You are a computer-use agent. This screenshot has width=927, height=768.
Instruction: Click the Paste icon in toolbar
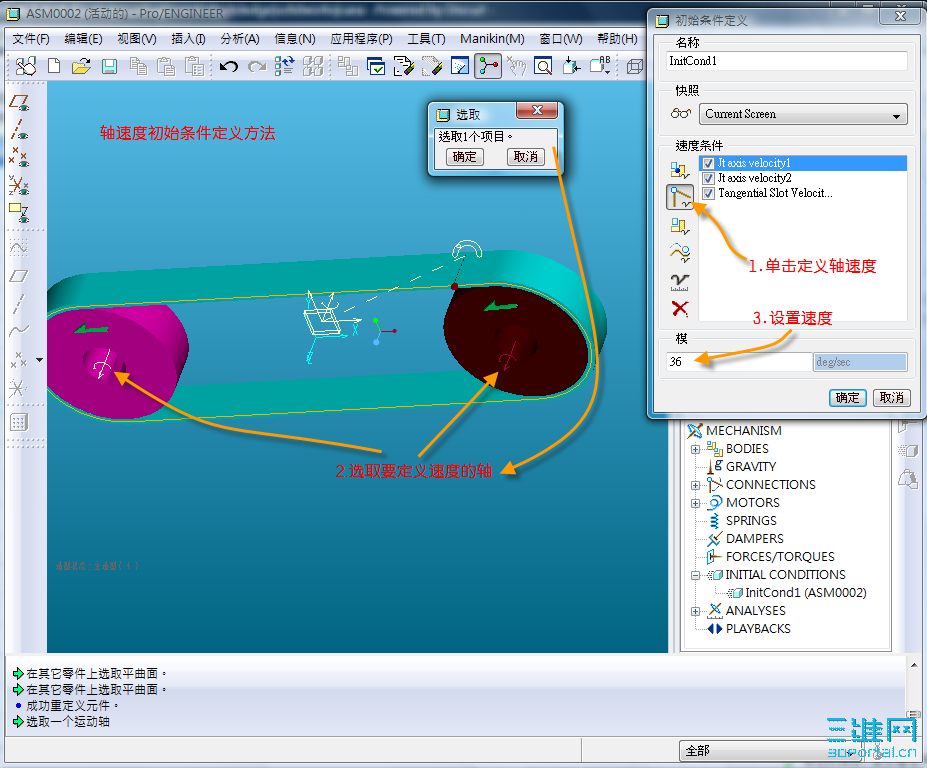tap(166, 66)
